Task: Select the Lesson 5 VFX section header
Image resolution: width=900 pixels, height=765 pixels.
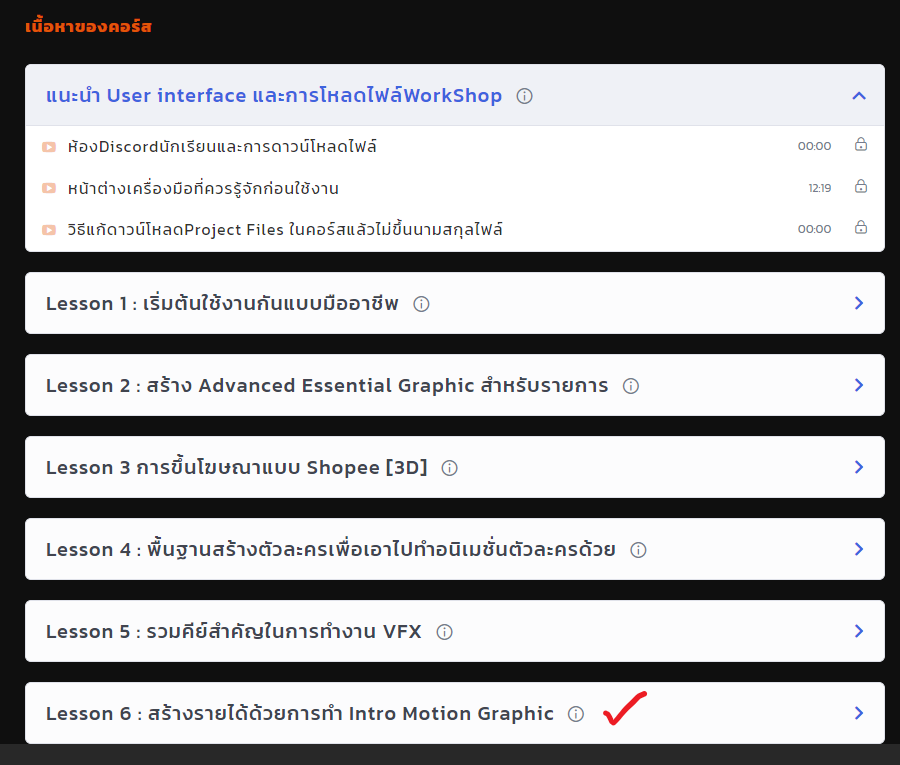Action: pyautogui.click(x=234, y=632)
